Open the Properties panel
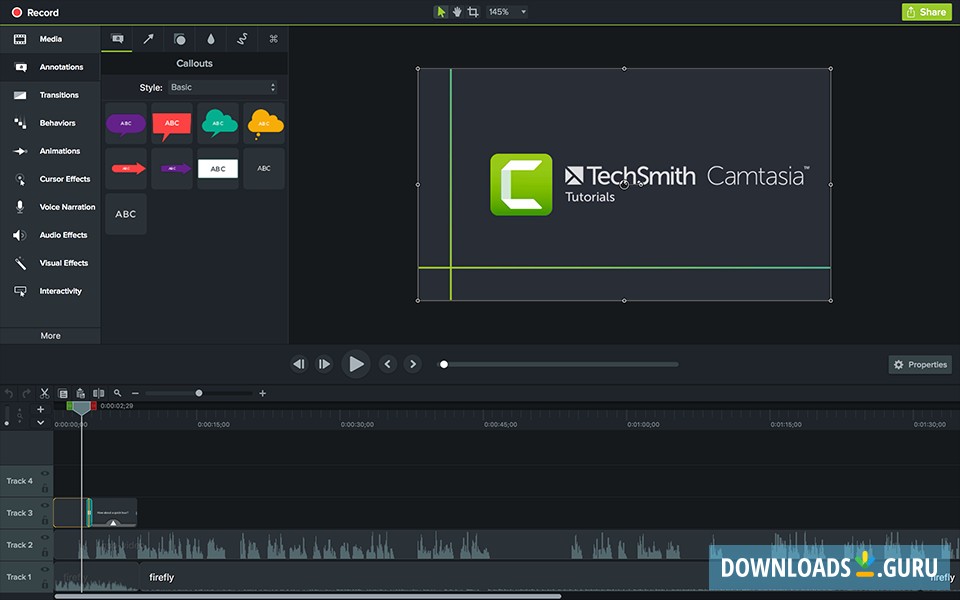 (x=919, y=364)
